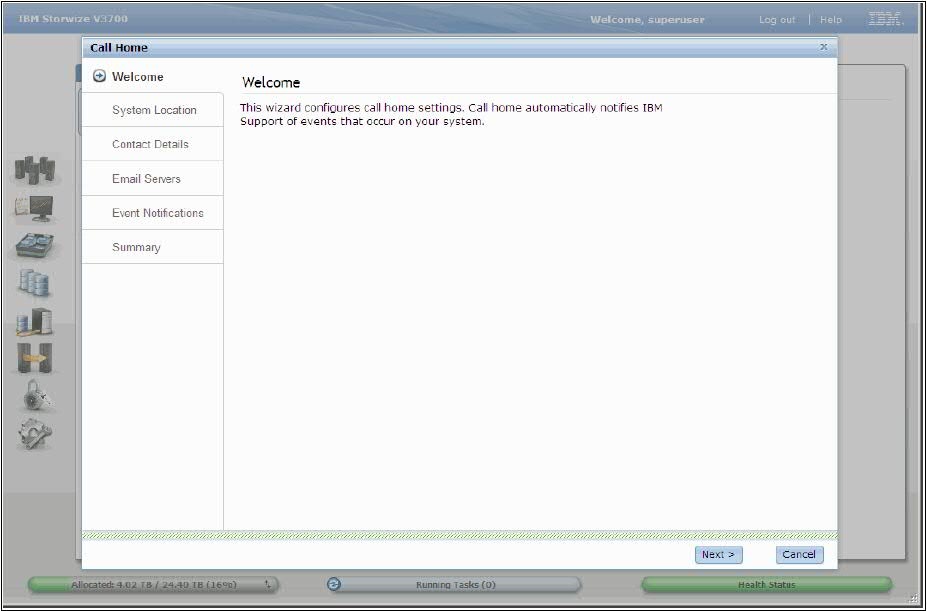Select the Welcome wizard step
The width and height of the screenshot is (927, 611).
153,76
